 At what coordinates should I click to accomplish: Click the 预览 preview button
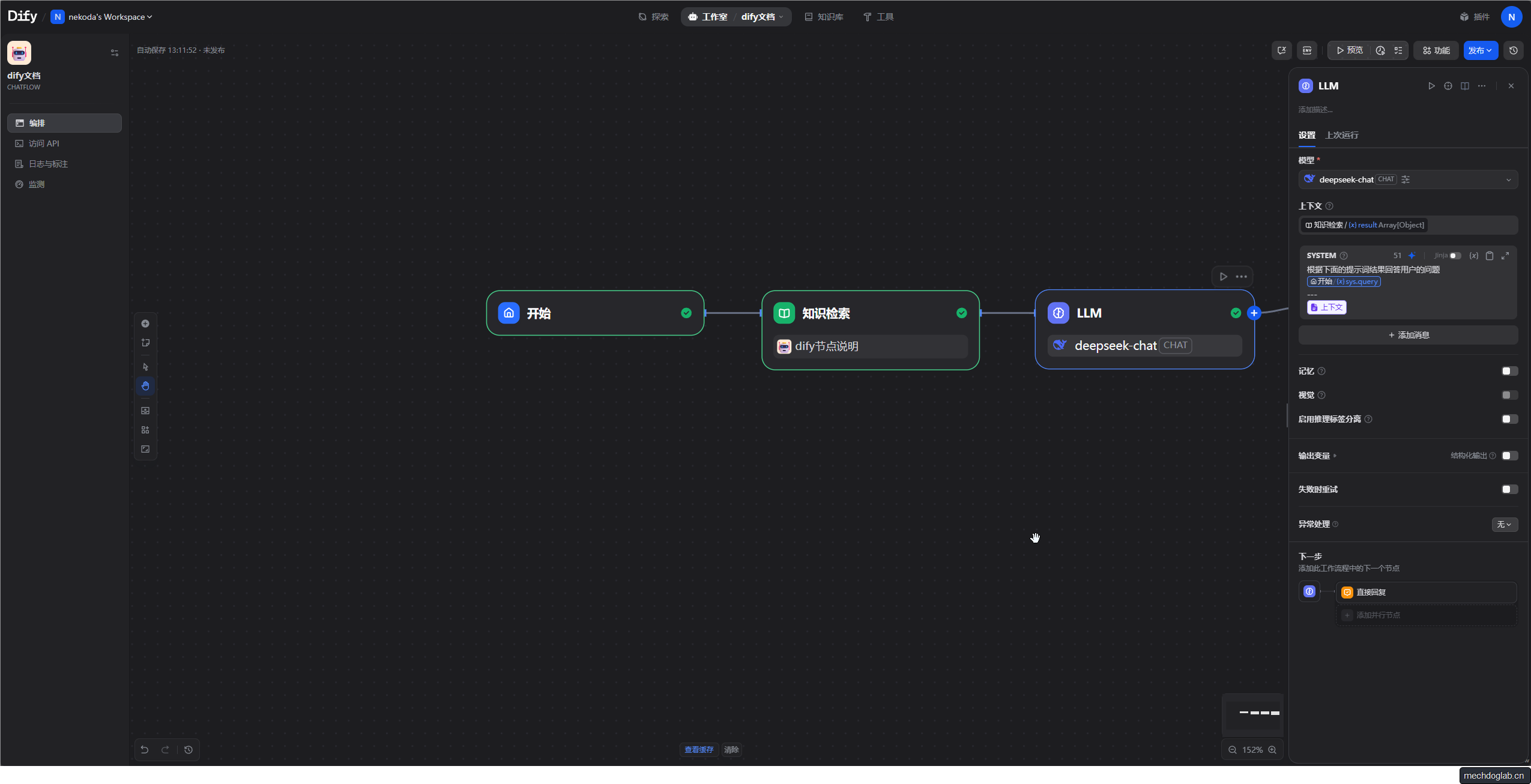(x=1349, y=50)
